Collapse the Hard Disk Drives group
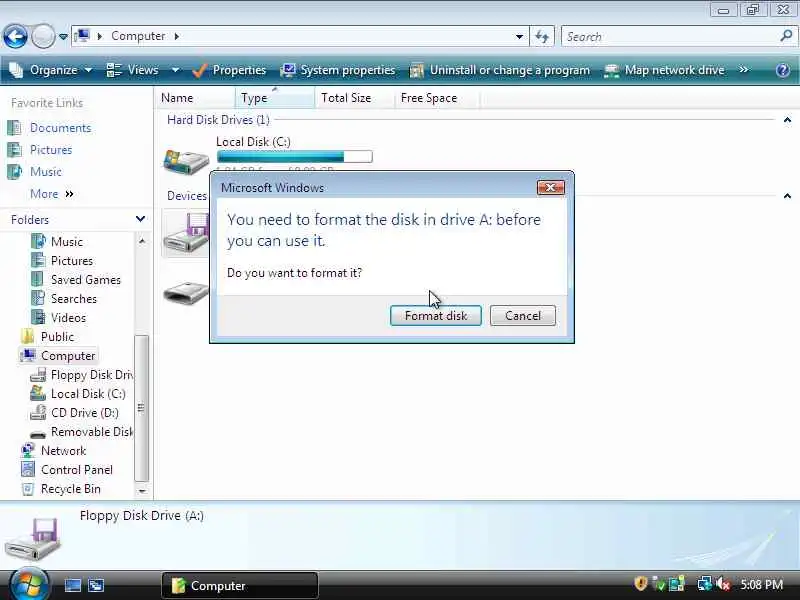The height and width of the screenshot is (600, 800). [787, 120]
